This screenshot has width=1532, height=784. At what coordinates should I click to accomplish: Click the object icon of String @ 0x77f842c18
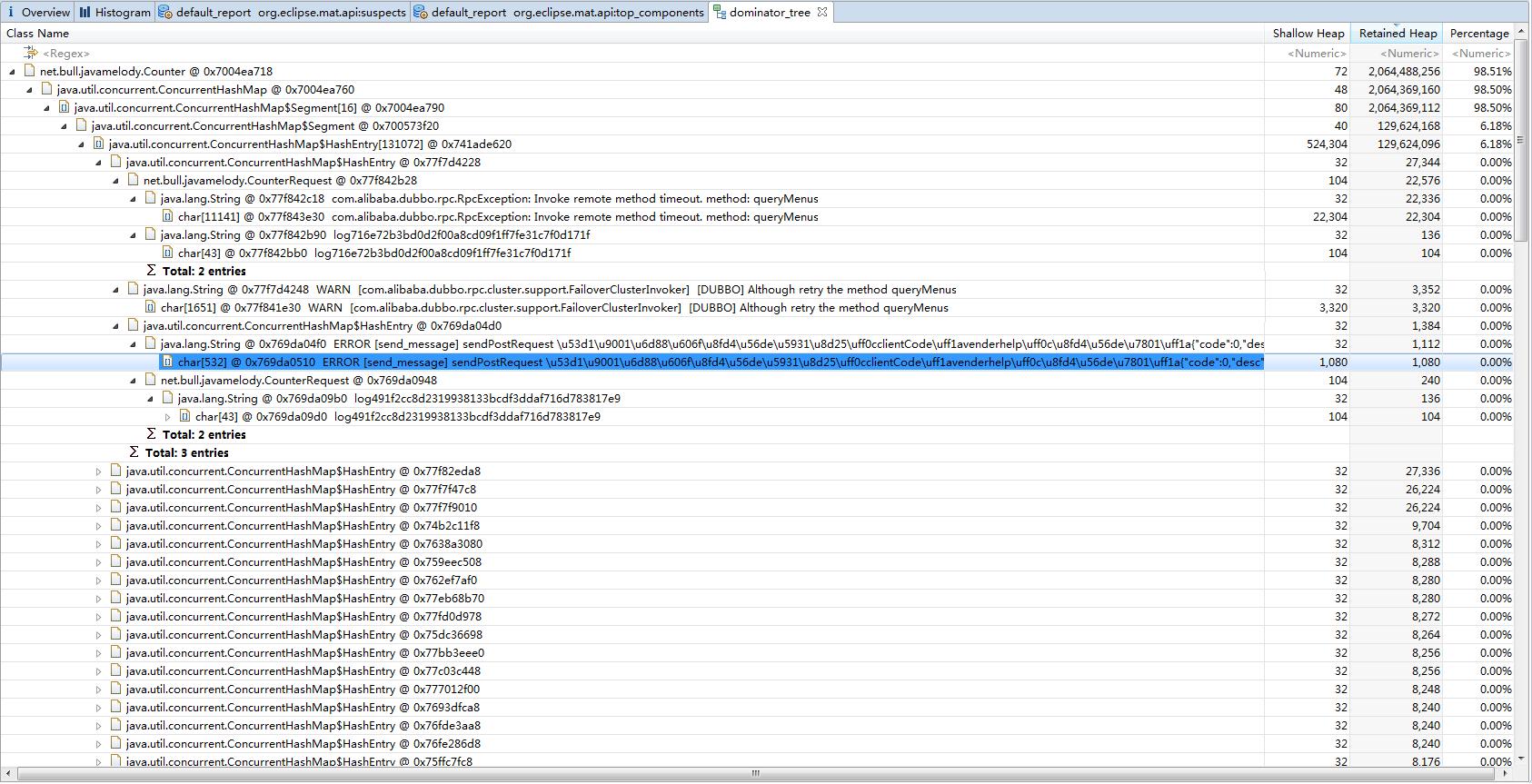tap(151, 198)
